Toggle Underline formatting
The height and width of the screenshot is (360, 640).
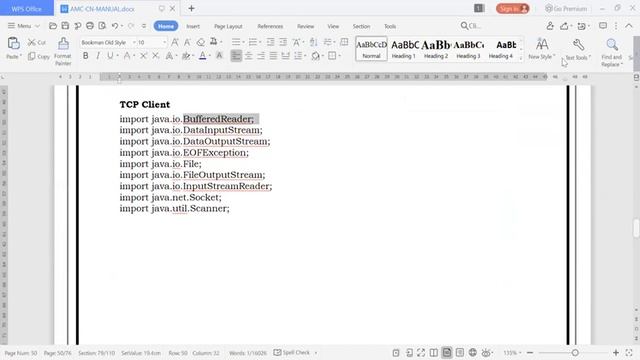click(109, 56)
